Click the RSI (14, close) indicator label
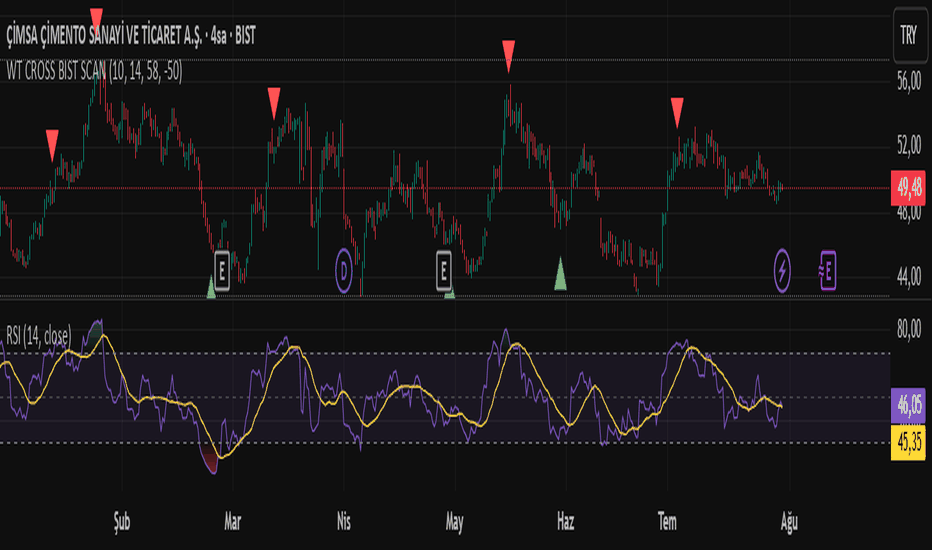Screen dimensions: 932x550 click(x=39, y=336)
